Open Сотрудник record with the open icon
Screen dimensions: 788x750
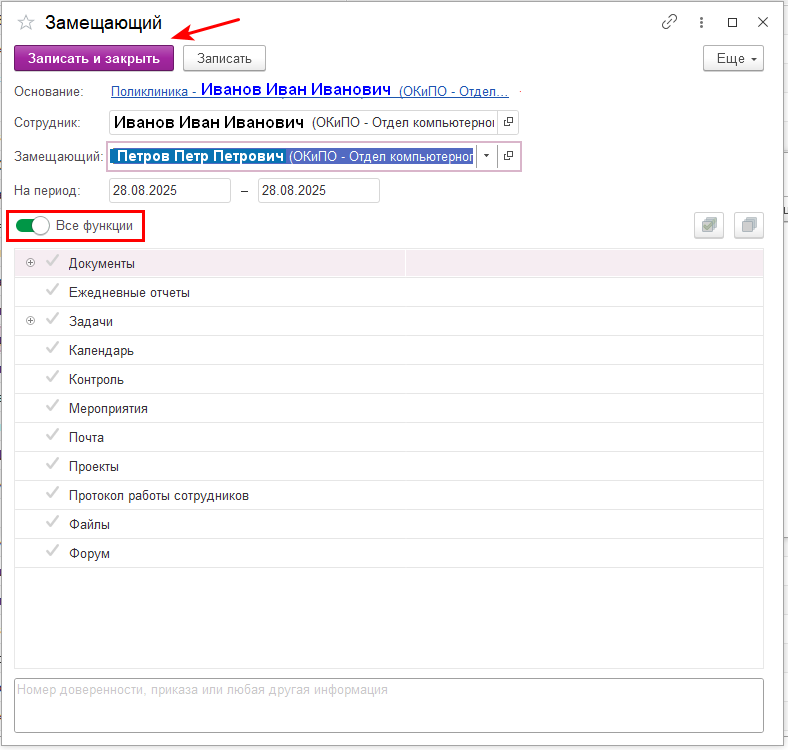508,122
